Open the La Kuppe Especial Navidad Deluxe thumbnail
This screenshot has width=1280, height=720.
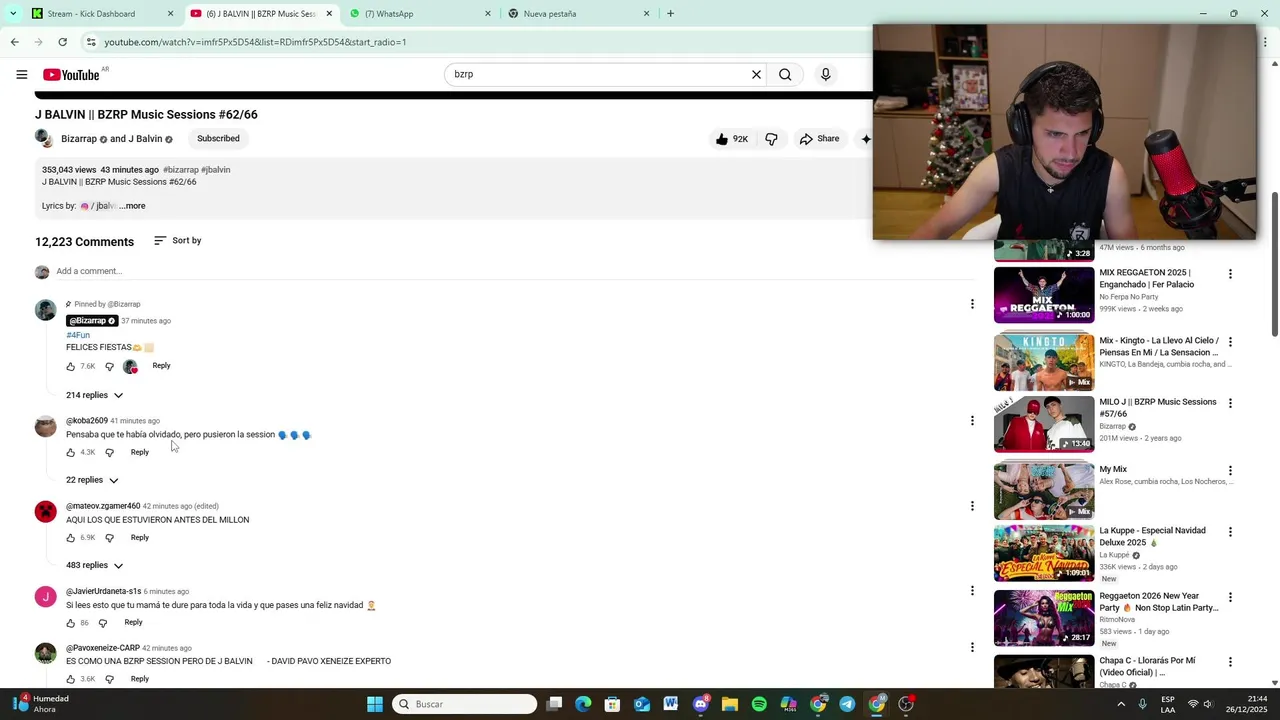pos(1044,553)
